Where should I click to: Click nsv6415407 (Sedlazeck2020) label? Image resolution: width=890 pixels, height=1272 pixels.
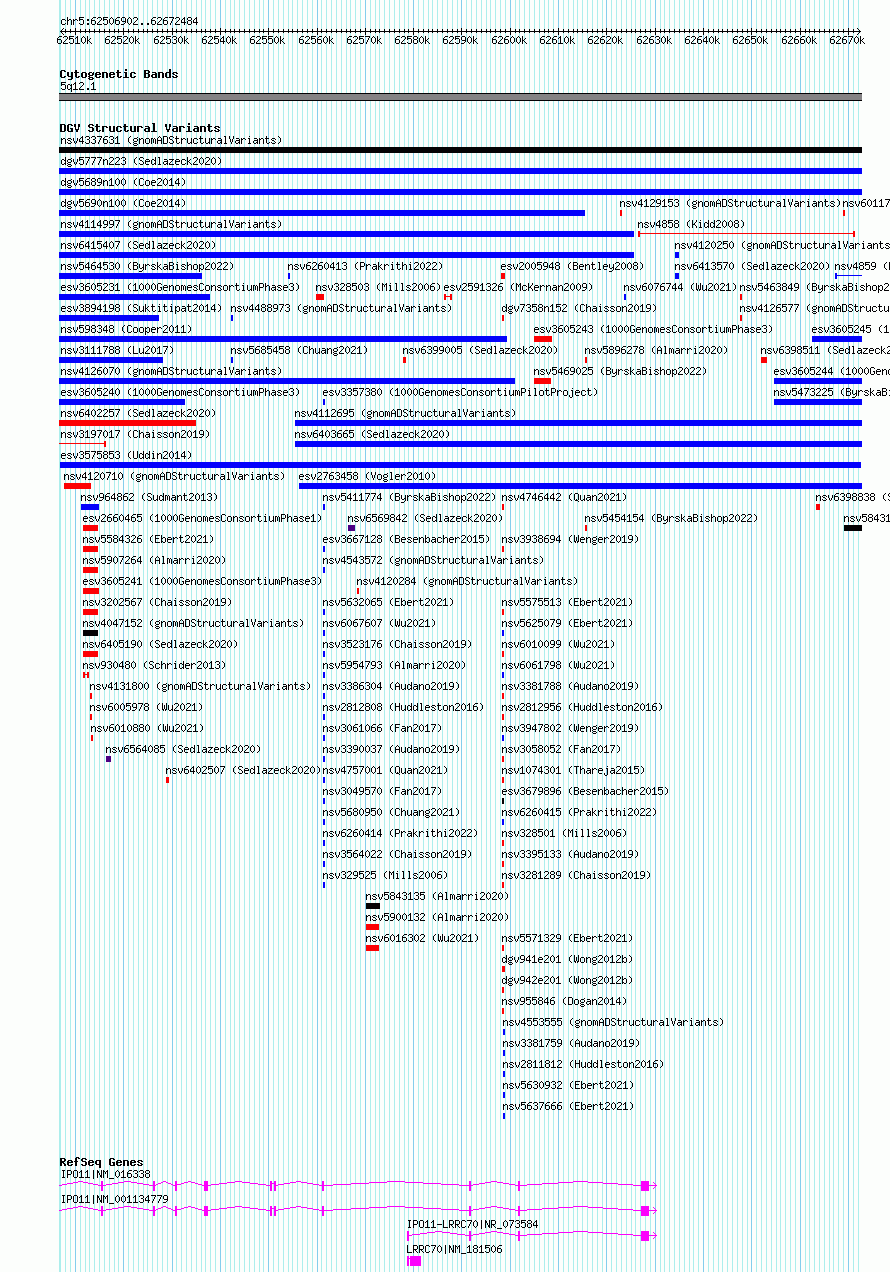138,245
